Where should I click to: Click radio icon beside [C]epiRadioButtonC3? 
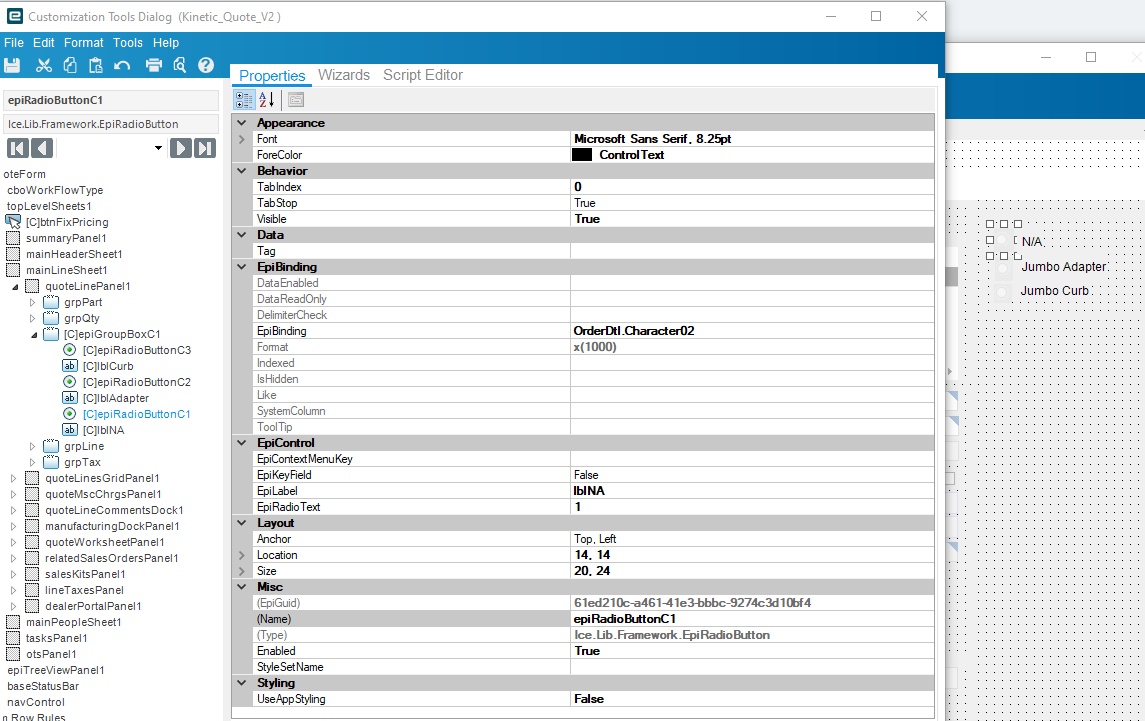pyautogui.click(x=69, y=350)
